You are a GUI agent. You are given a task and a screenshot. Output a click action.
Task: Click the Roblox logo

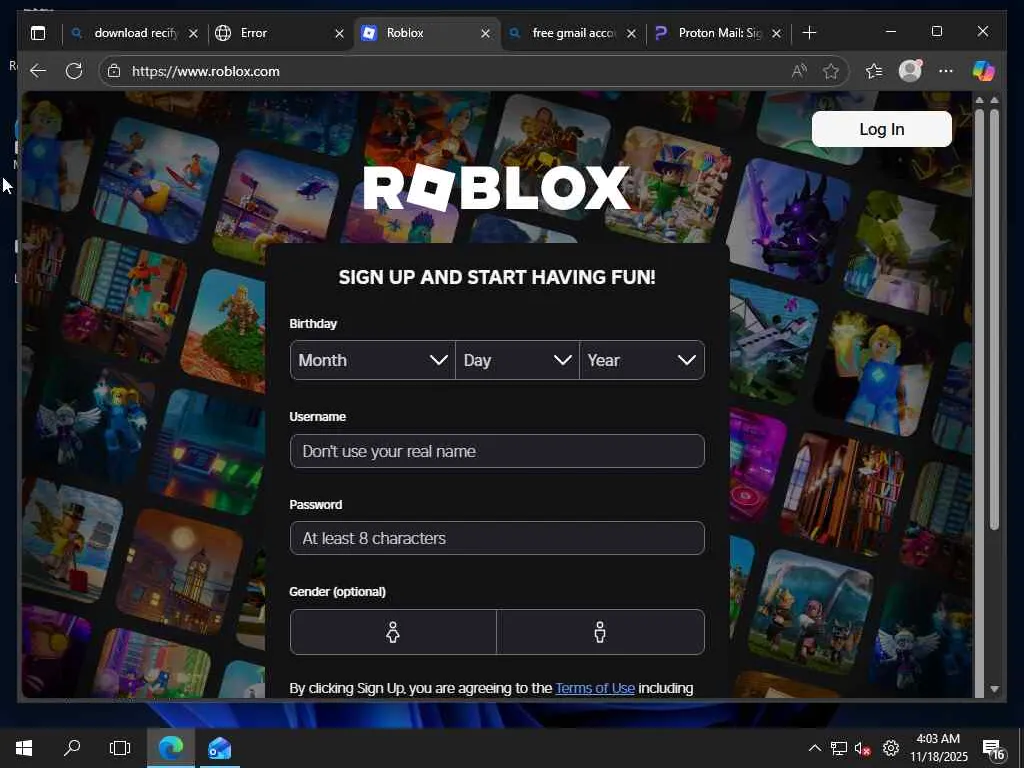click(497, 188)
